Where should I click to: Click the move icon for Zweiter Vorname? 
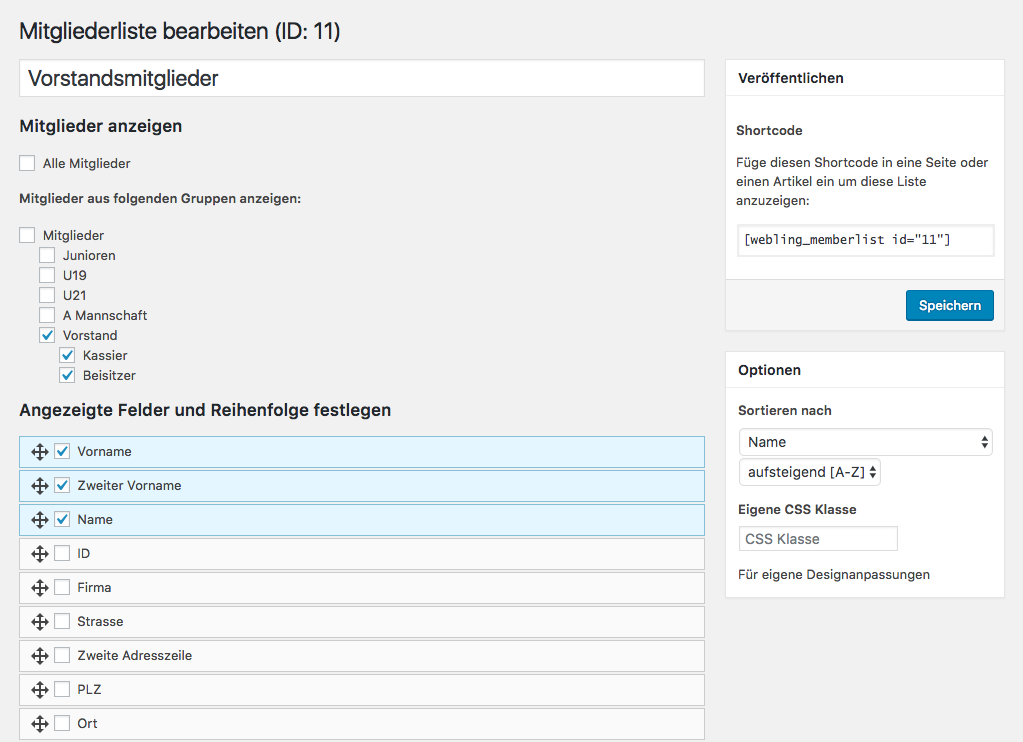pyautogui.click(x=40, y=486)
